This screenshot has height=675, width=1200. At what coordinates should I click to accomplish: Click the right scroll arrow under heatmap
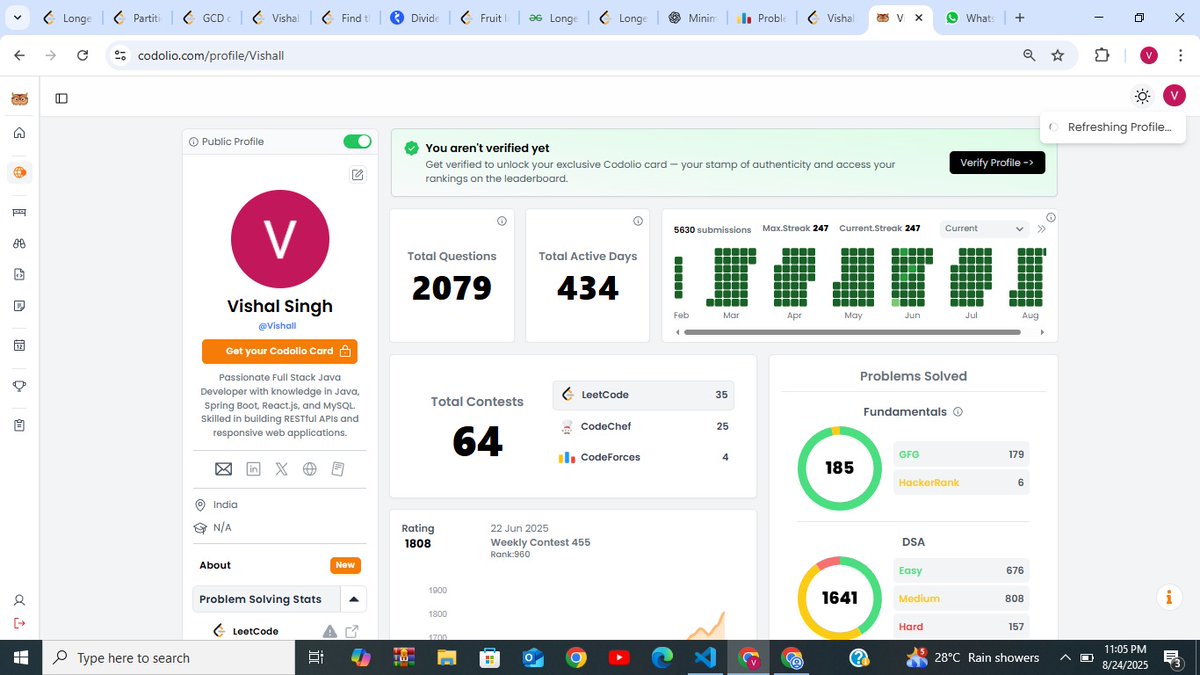(1042, 332)
